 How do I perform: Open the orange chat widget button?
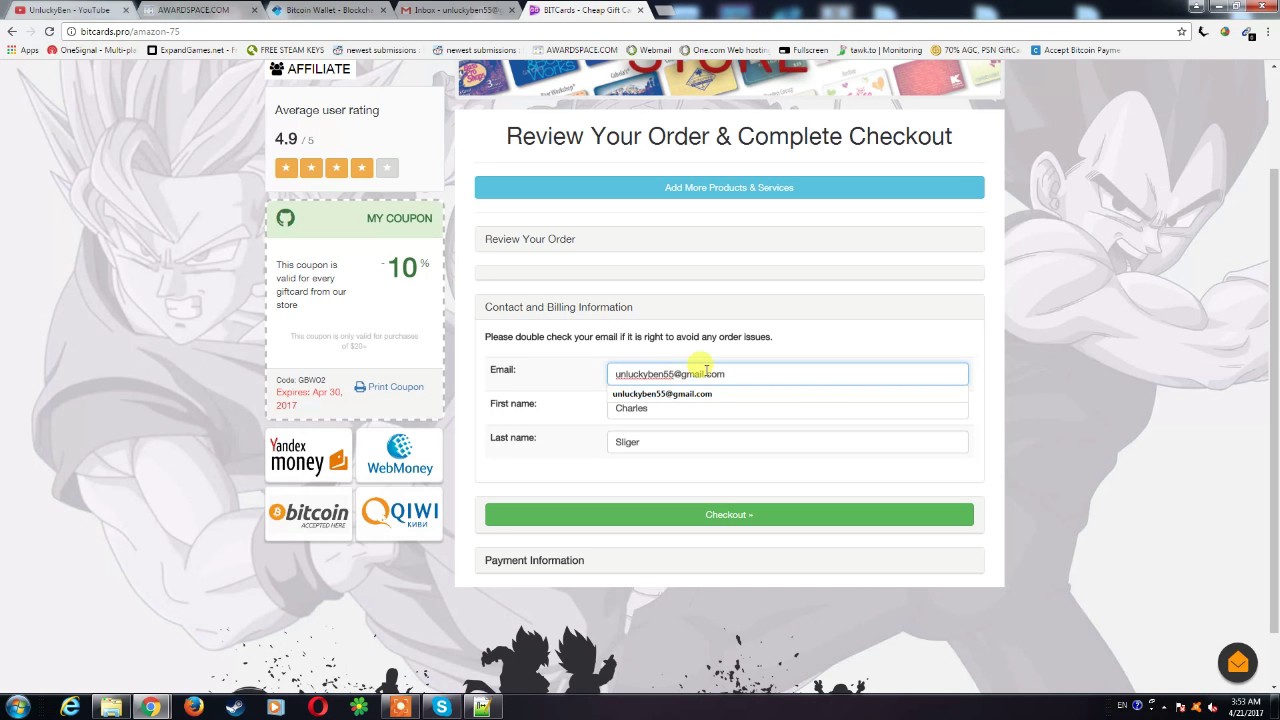tap(1237, 662)
